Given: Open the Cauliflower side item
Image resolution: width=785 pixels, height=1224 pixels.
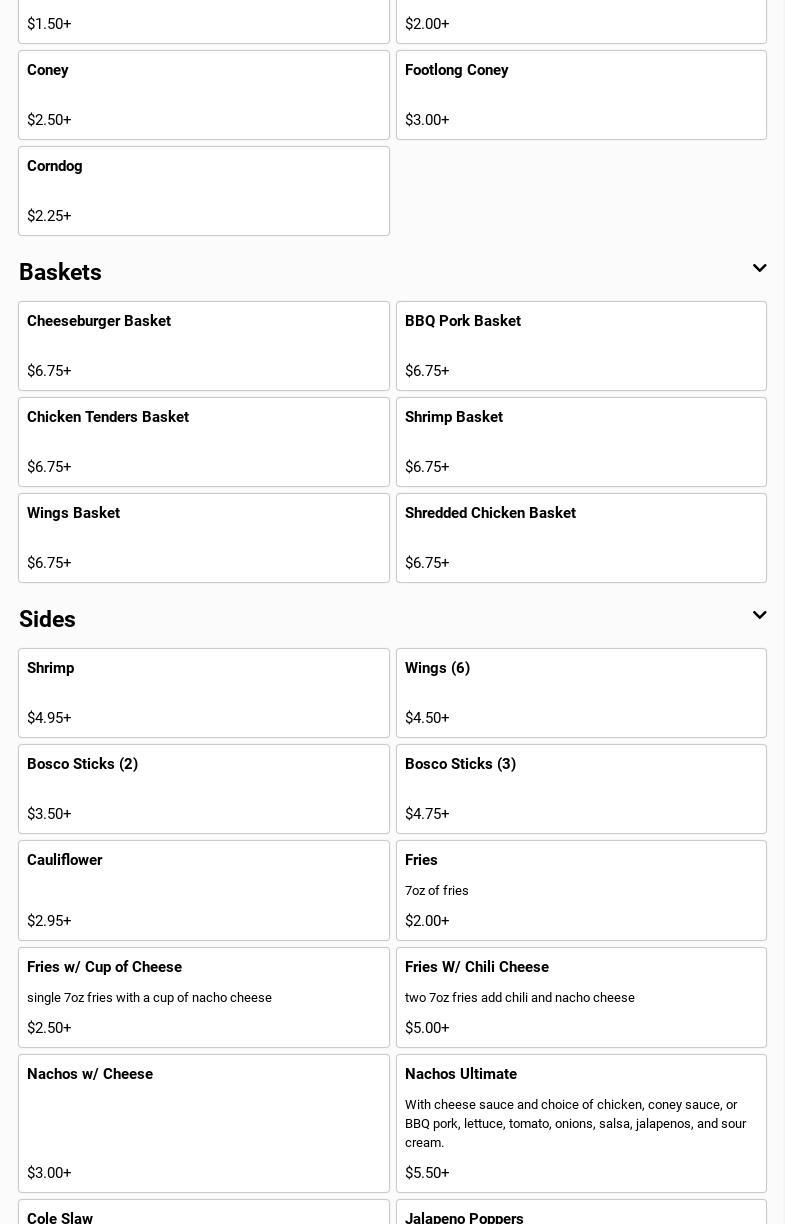Looking at the screenshot, I should [204, 890].
